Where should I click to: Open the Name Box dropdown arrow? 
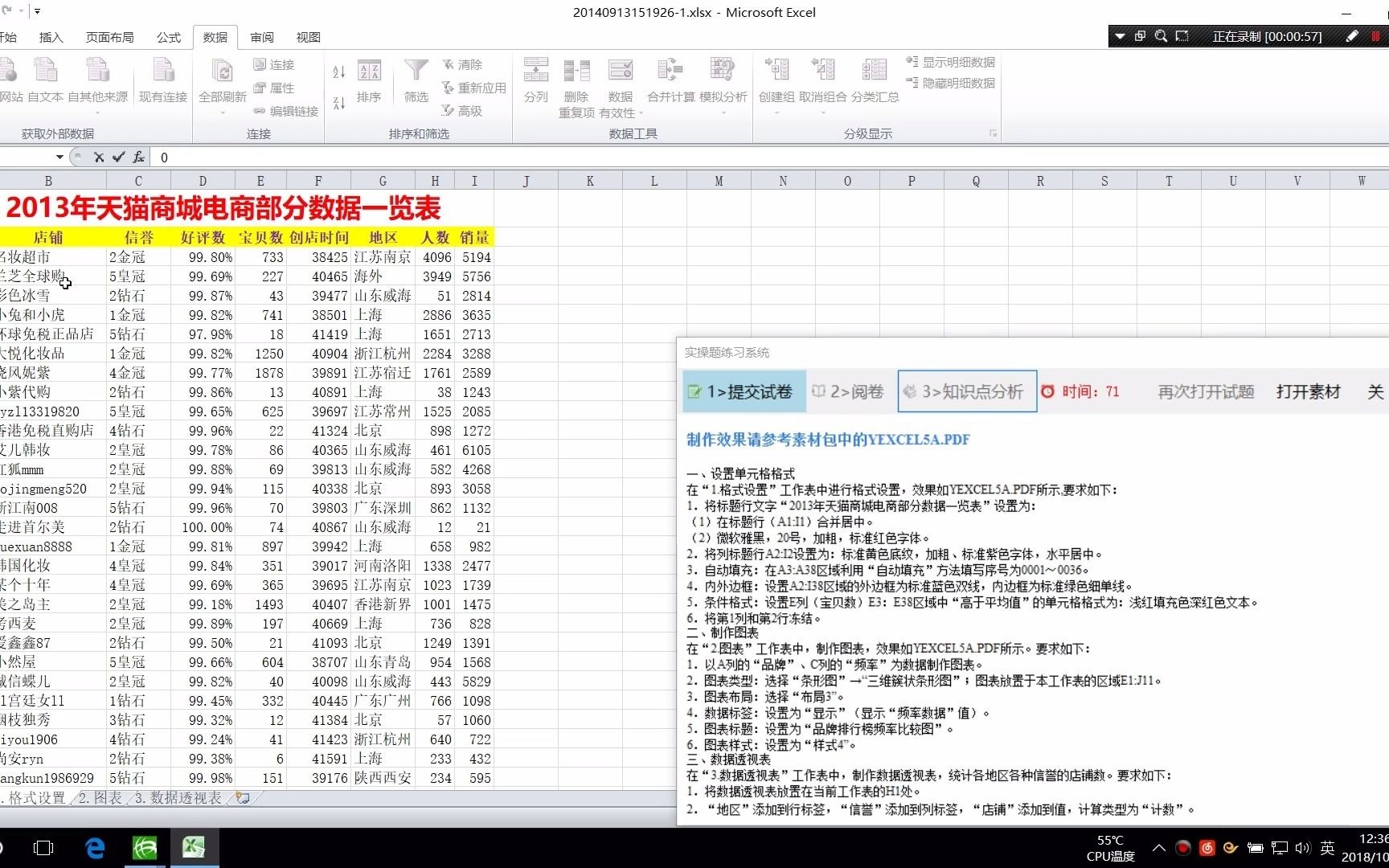(x=60, y=157)
